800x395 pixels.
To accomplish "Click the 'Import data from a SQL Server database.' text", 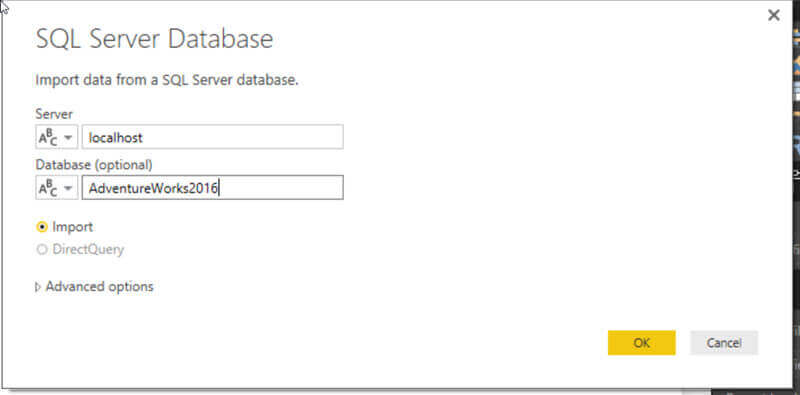I will tap(167, 80).
